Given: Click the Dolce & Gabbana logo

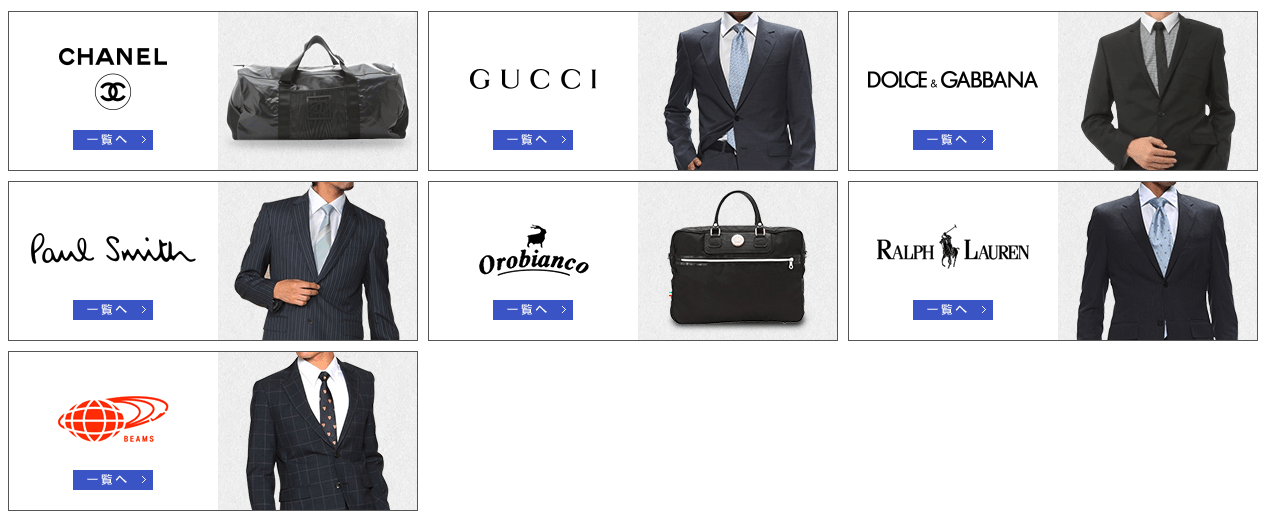Looking at the screenshot, I should pos(952,79).
